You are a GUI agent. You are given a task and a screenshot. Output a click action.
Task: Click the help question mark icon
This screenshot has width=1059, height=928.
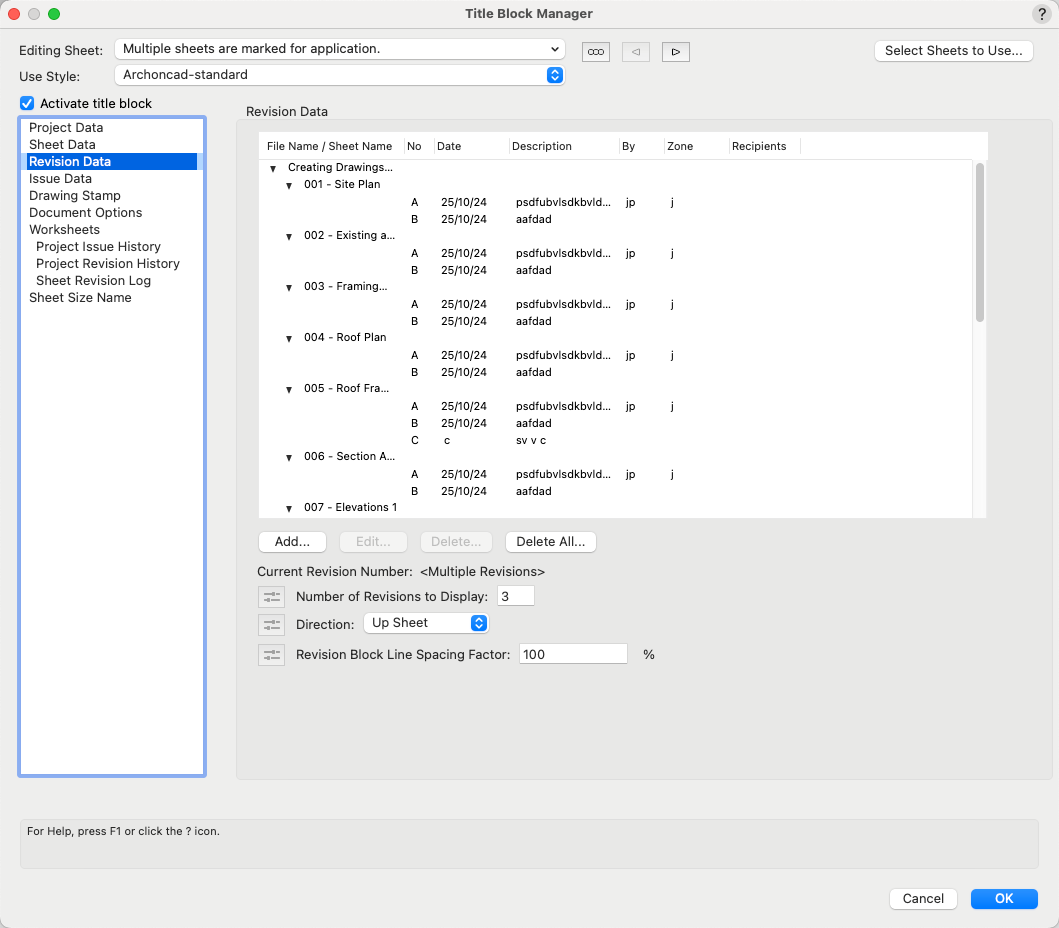[1040, 14]
